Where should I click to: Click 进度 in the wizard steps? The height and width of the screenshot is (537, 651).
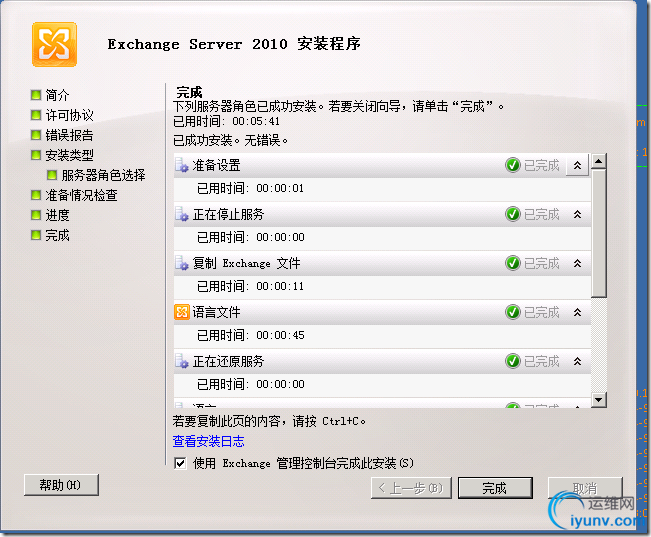[57, 215]
